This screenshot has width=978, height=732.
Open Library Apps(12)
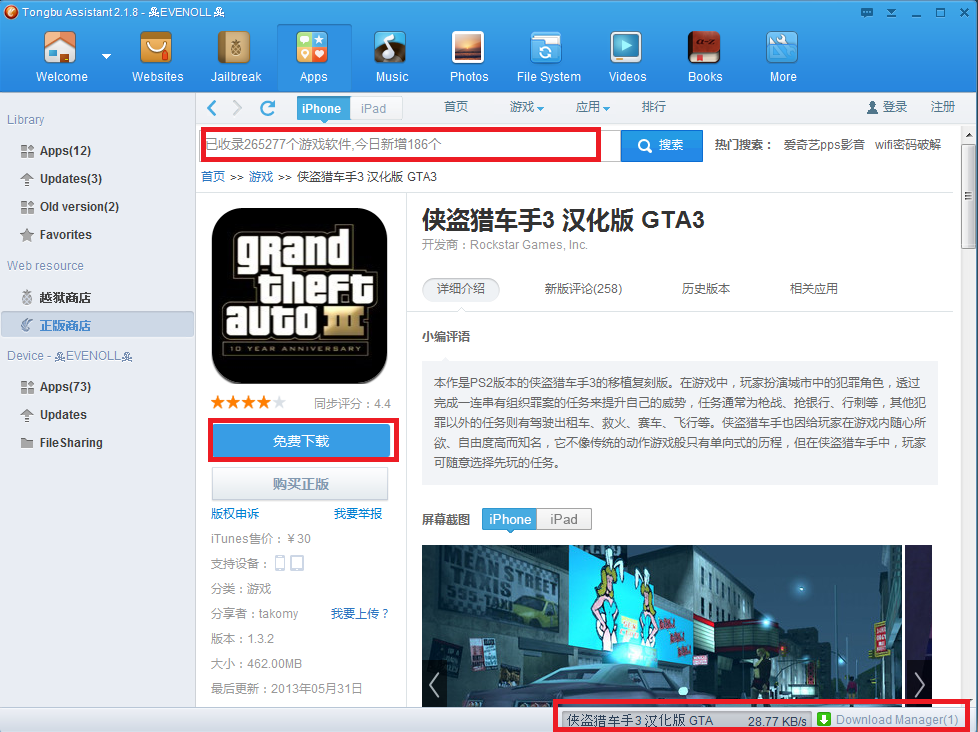pyautogui.click(x=65, y=151)
